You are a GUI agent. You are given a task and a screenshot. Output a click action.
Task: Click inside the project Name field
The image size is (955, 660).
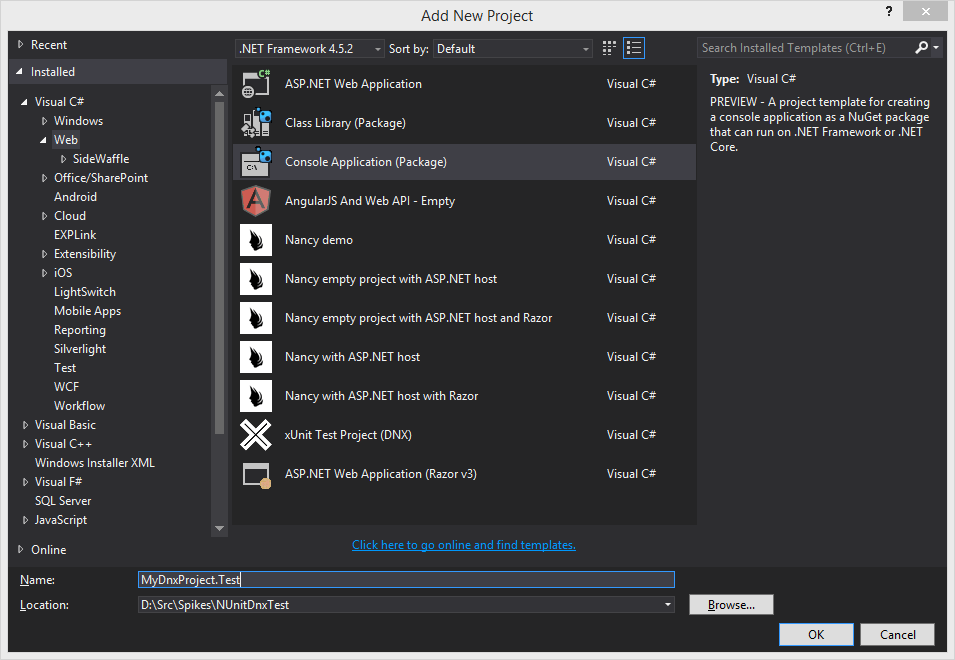pos(400,579)
